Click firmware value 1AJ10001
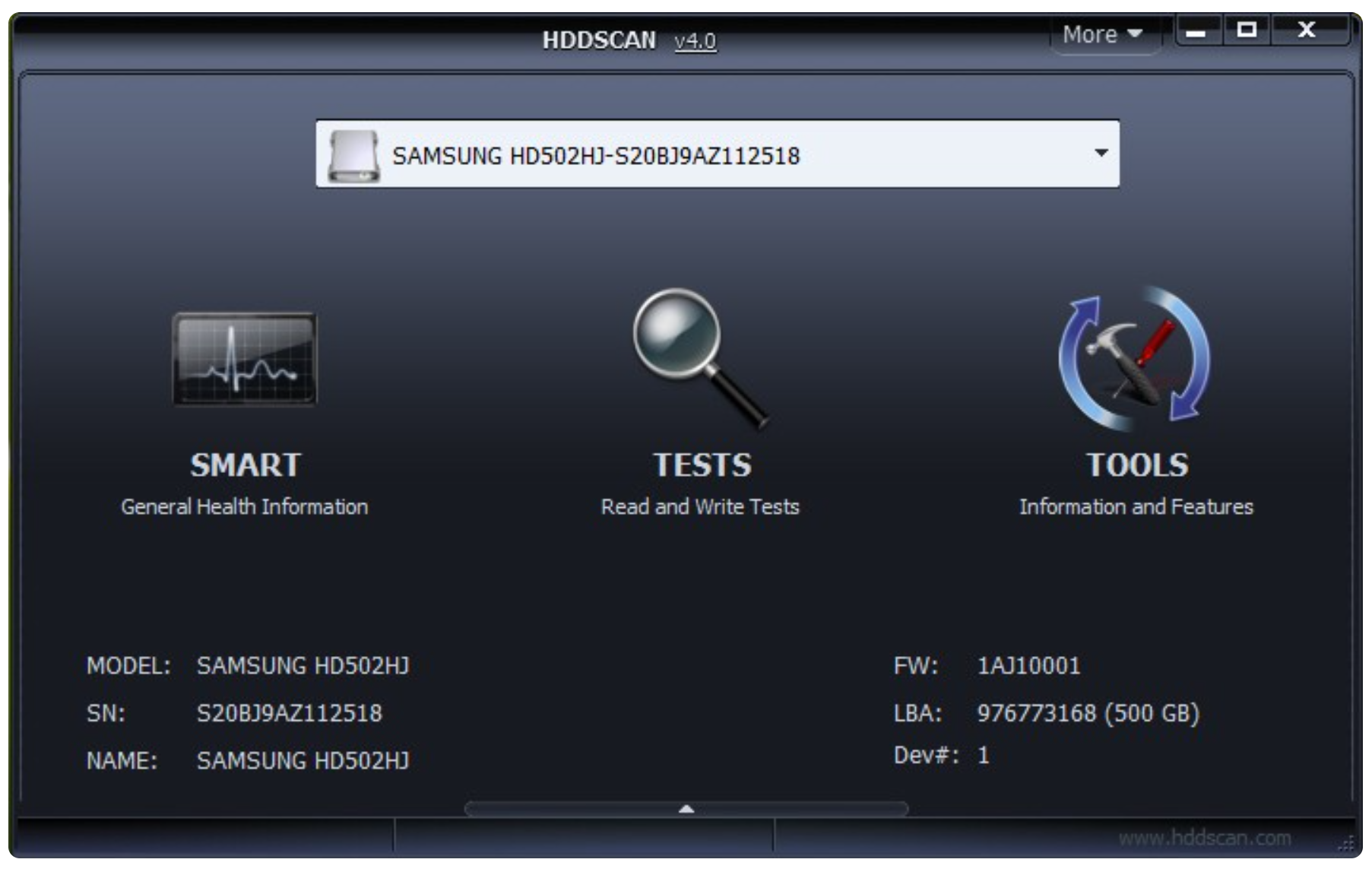 click(x=1028, y=666)
